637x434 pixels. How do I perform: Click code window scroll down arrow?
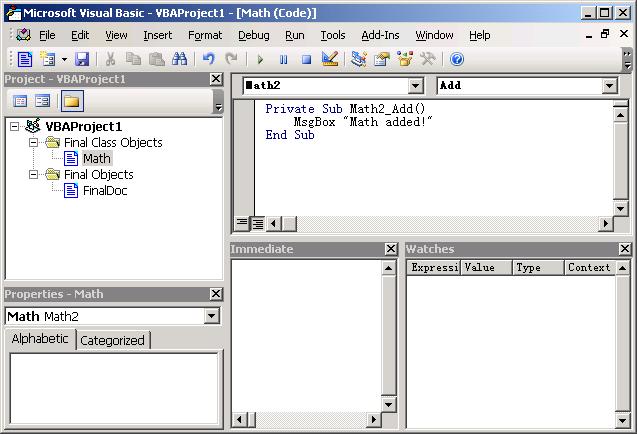point(620,209)
